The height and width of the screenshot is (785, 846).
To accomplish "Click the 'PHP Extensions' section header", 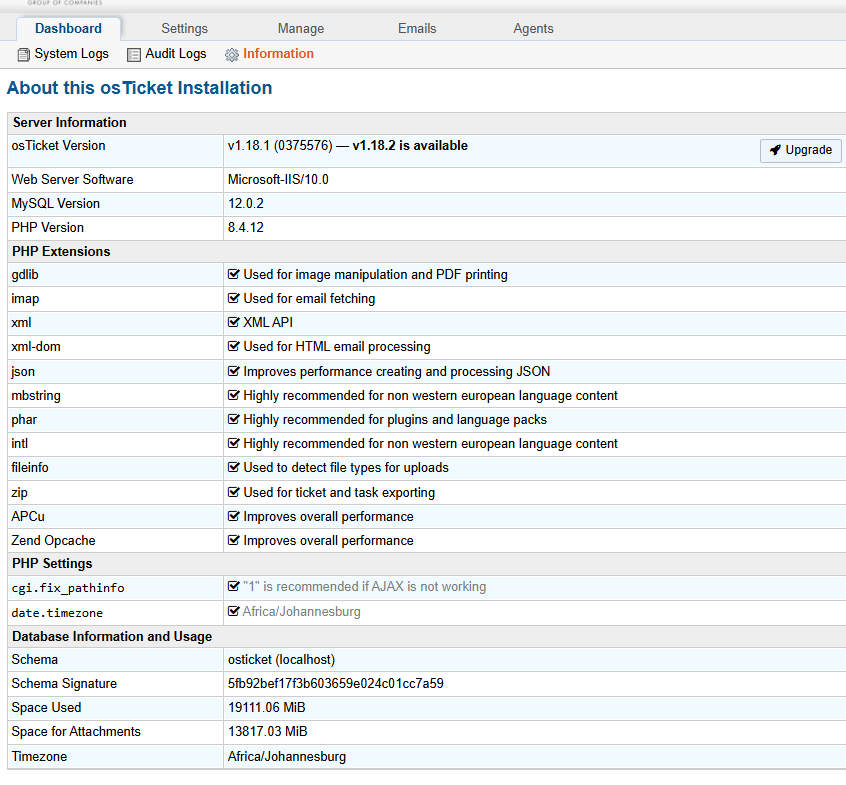I will (61, 251).
